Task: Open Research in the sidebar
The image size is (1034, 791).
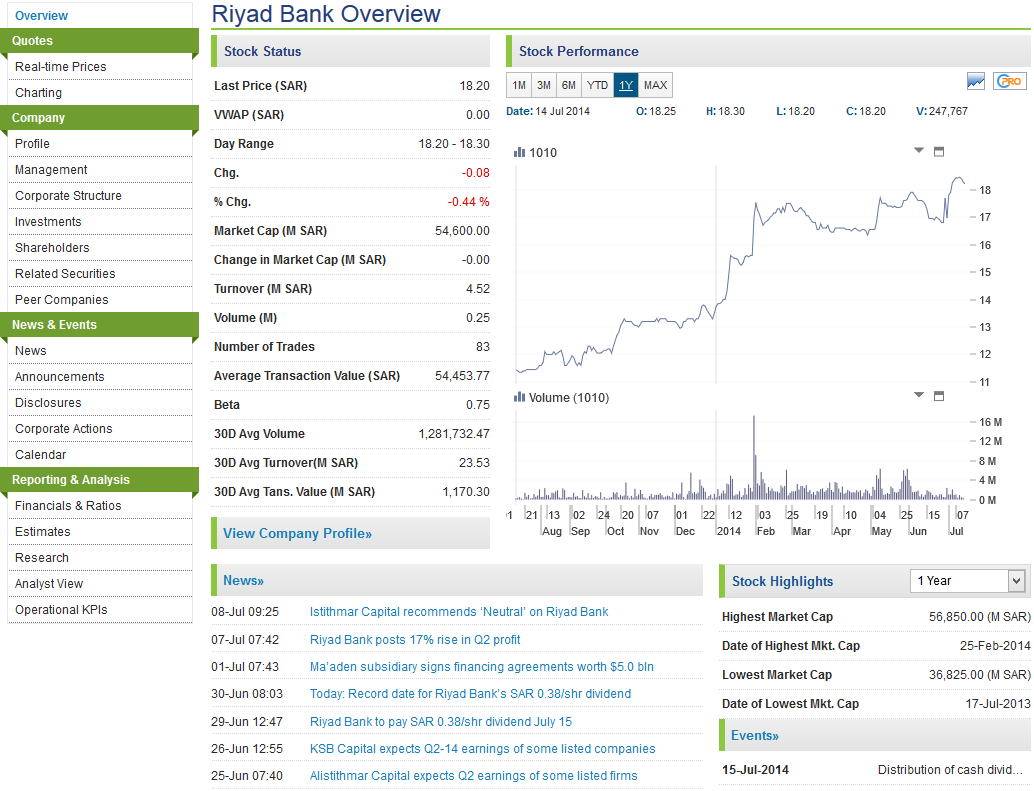Action: coord(42,558)
